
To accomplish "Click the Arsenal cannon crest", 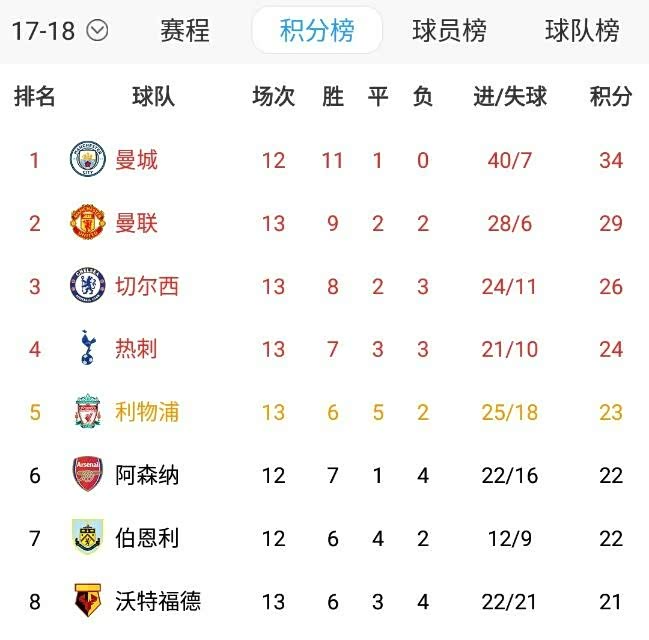I will click(x=87, y=475).
